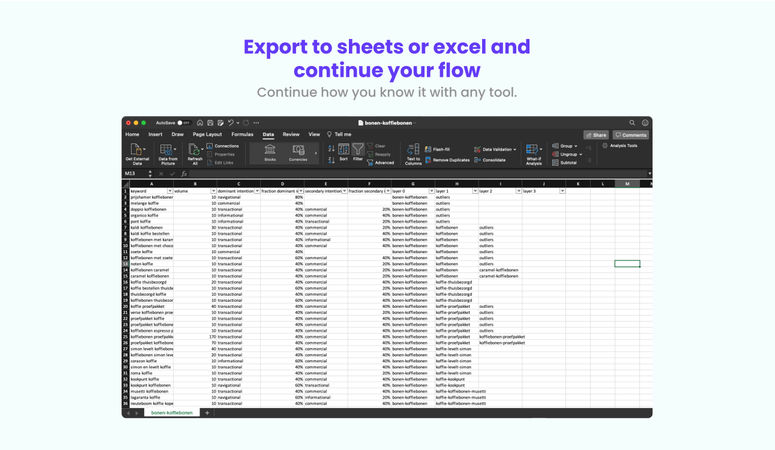Viewport: 775px width, 450px height.
Task: Select the Currencies data type
Action: [298, 153]
